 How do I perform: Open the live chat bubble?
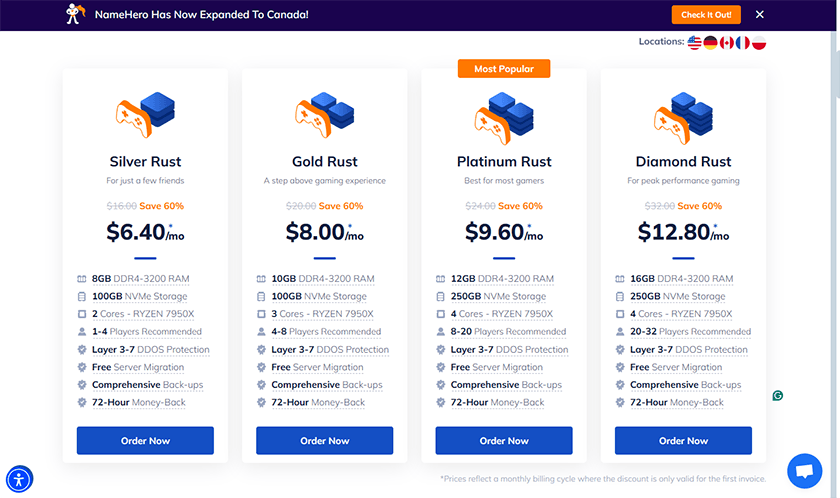click(x=805, y=471)
